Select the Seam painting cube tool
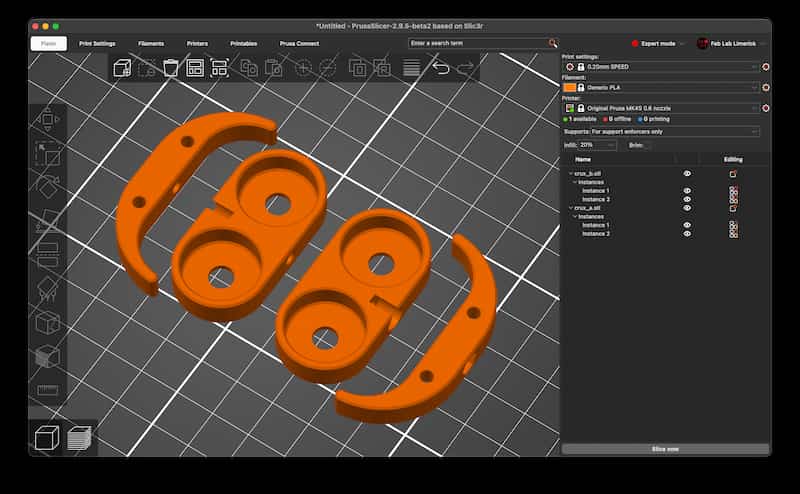 point(47,323)
